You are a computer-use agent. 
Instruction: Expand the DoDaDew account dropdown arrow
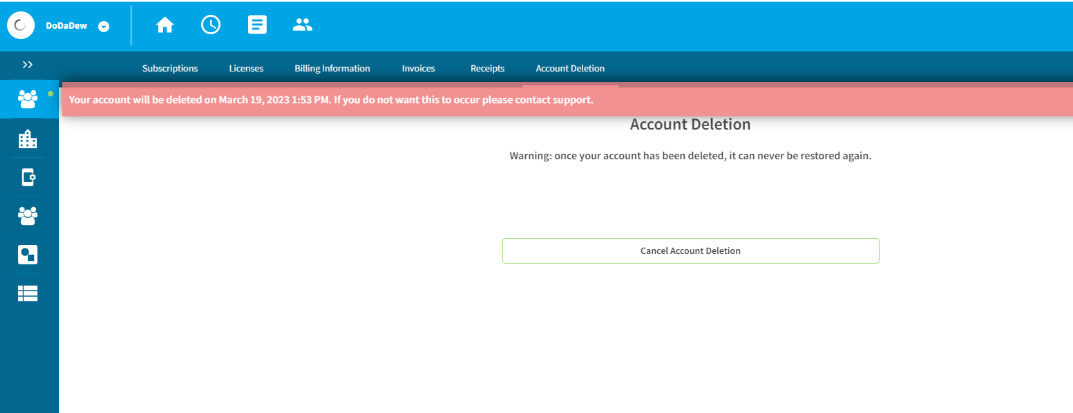(104, 27)
